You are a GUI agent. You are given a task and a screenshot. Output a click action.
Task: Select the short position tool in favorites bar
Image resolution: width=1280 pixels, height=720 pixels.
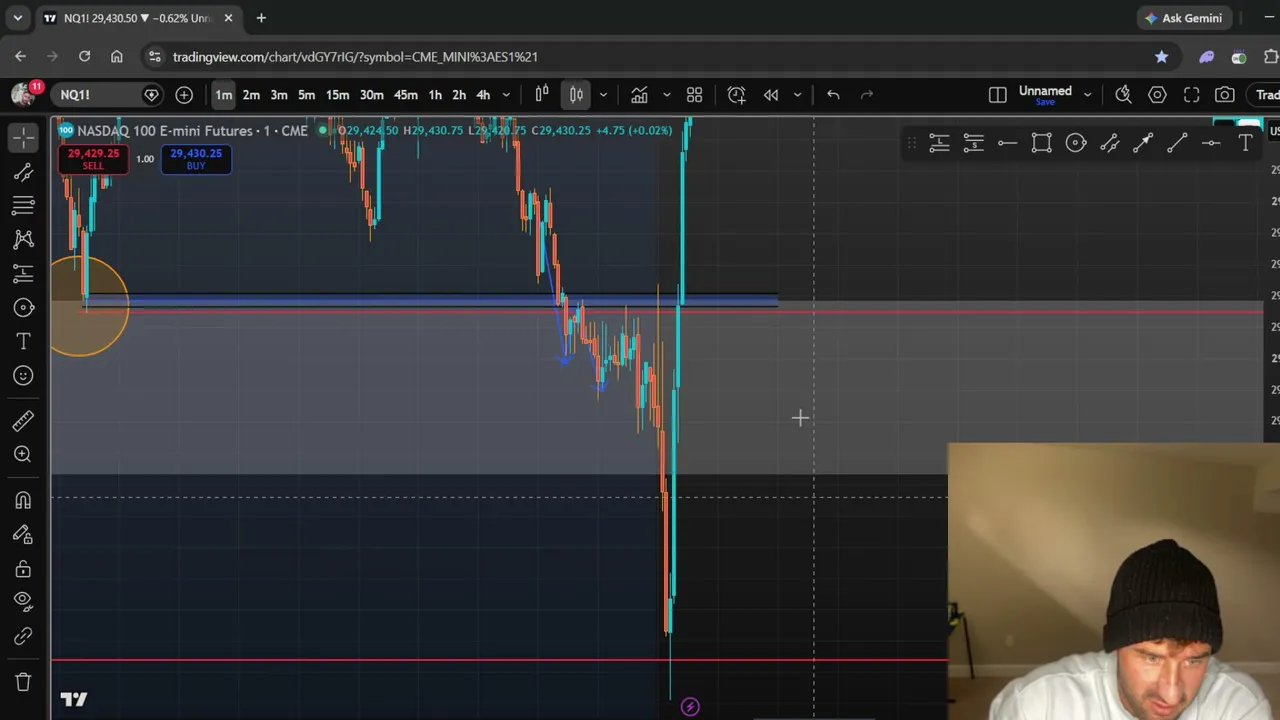click(973, 144)
